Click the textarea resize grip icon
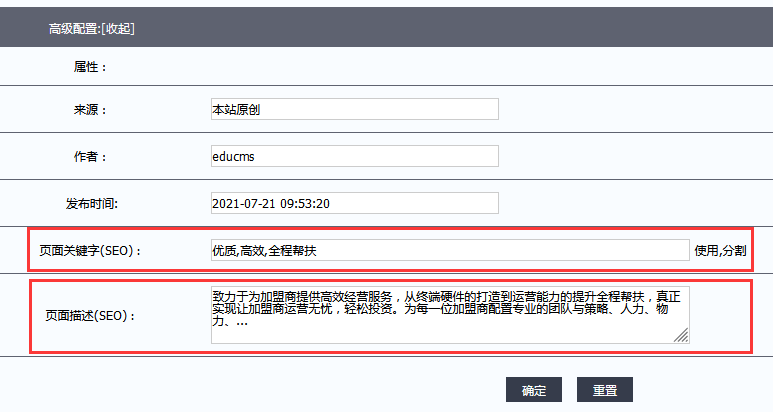 click(681, 336)
